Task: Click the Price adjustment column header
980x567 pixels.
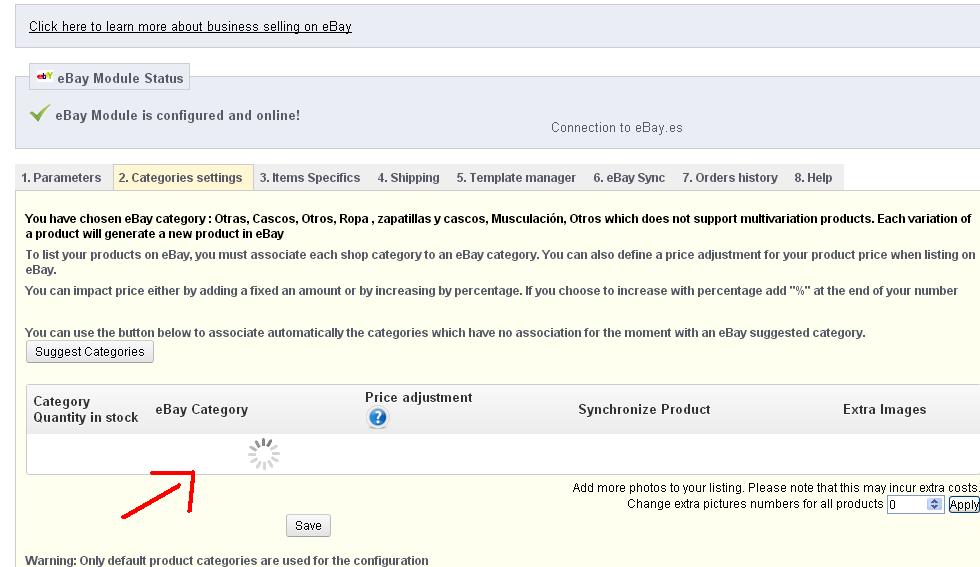Action: [419, 398]
